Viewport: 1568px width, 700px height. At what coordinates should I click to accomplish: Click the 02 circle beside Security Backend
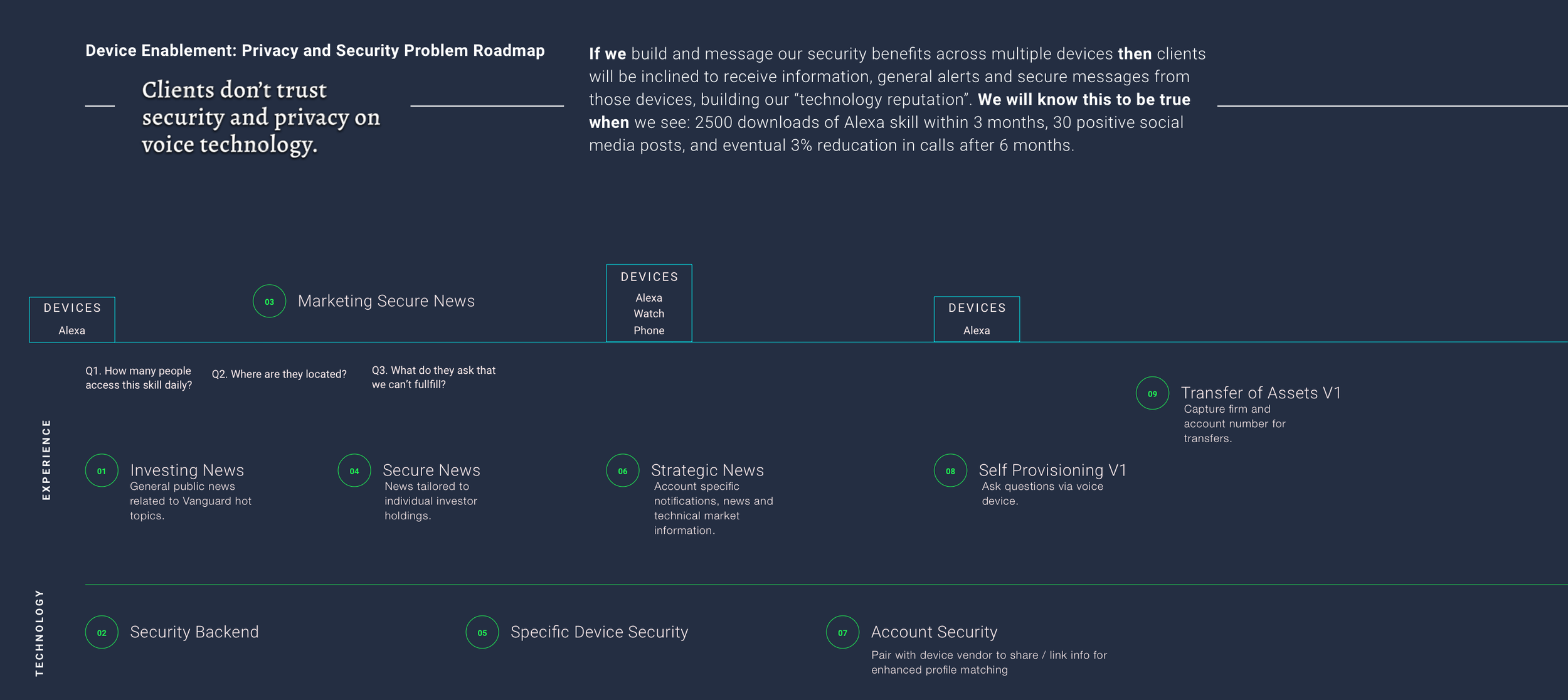(100, 632)
